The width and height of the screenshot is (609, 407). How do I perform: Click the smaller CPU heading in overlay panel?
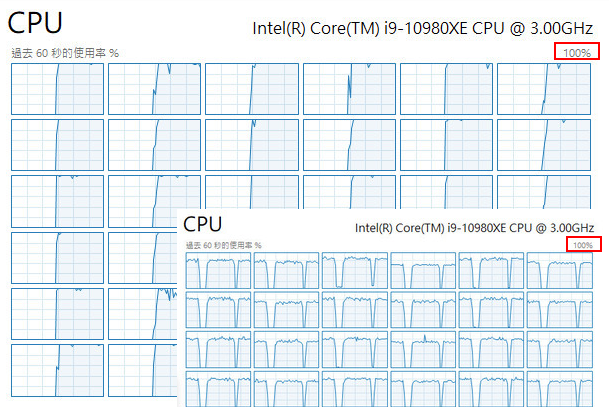point(202,224)
